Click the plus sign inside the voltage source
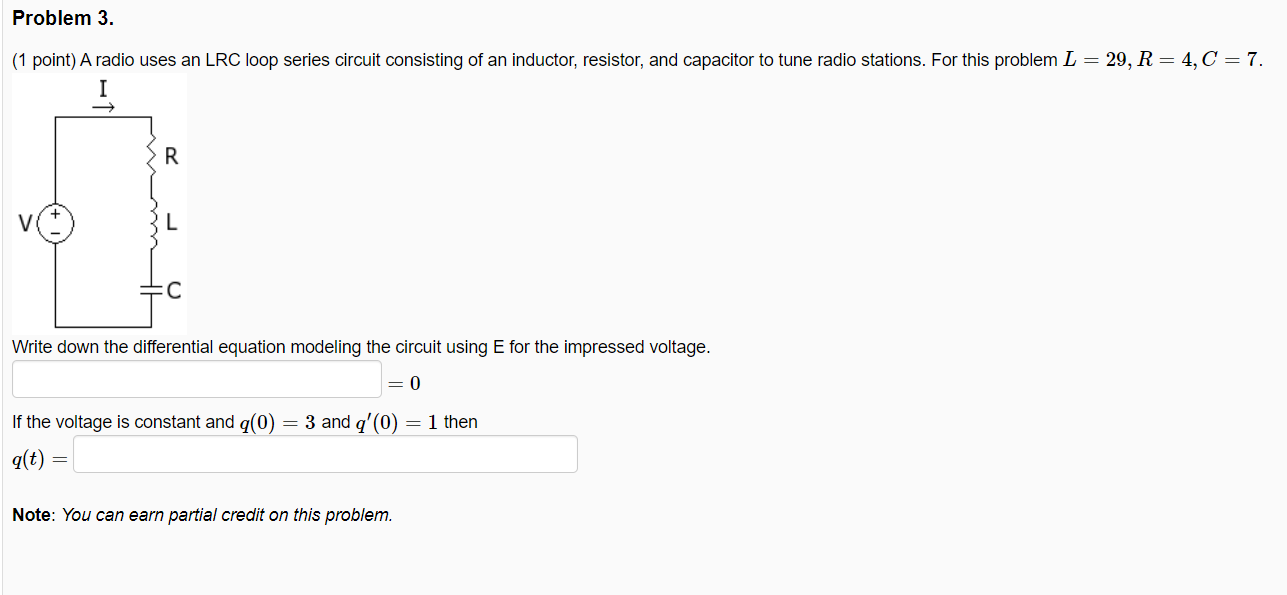 tap(54, 216)
